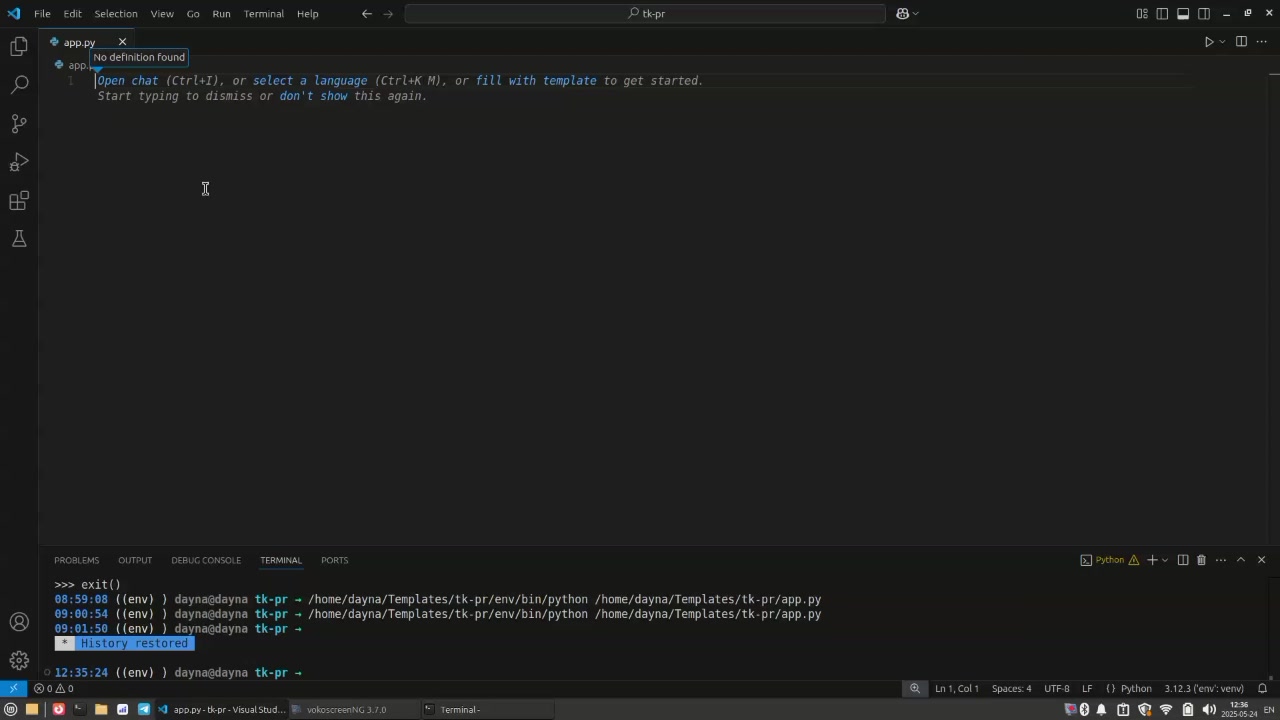Split the terminal with split icon
Image resolution: width=1280 pixels, height=720 pixels.
click(x=1183, y=560)
